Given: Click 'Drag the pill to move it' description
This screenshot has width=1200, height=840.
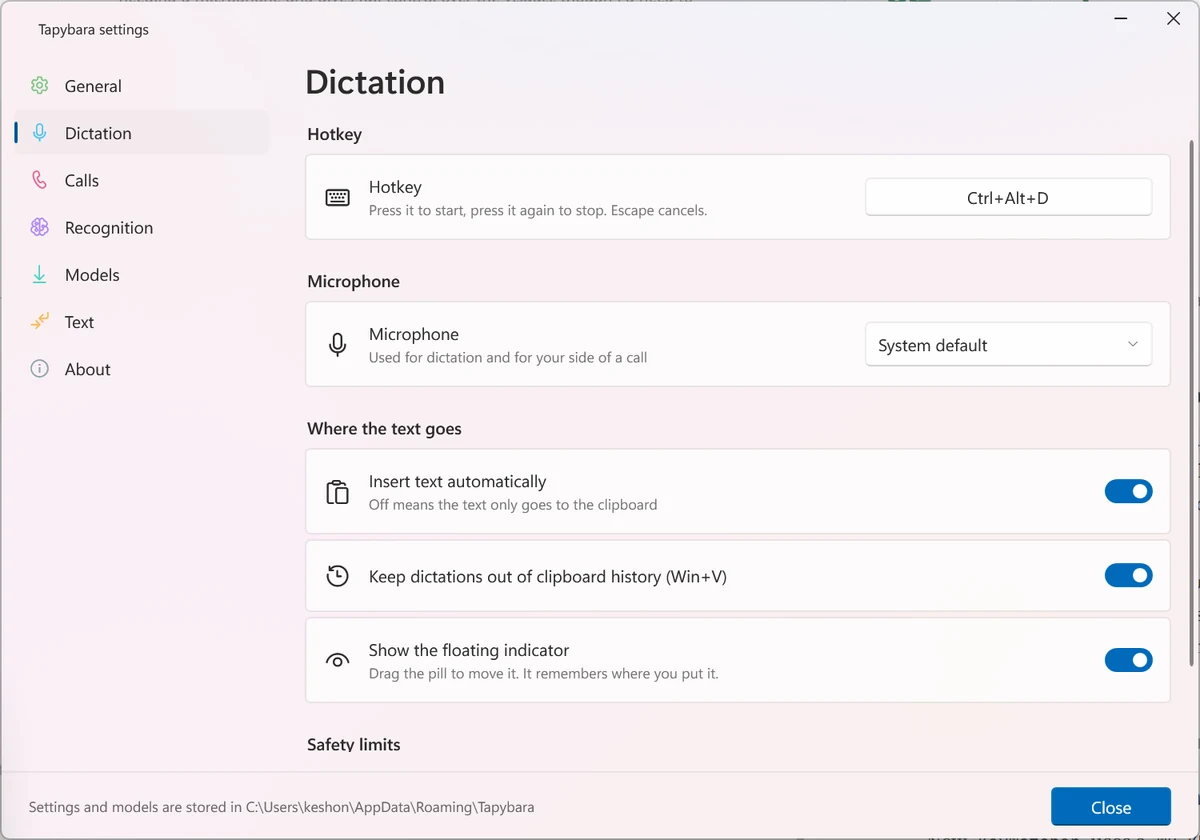Looking at the screenshot, I should tap(544, 673).
